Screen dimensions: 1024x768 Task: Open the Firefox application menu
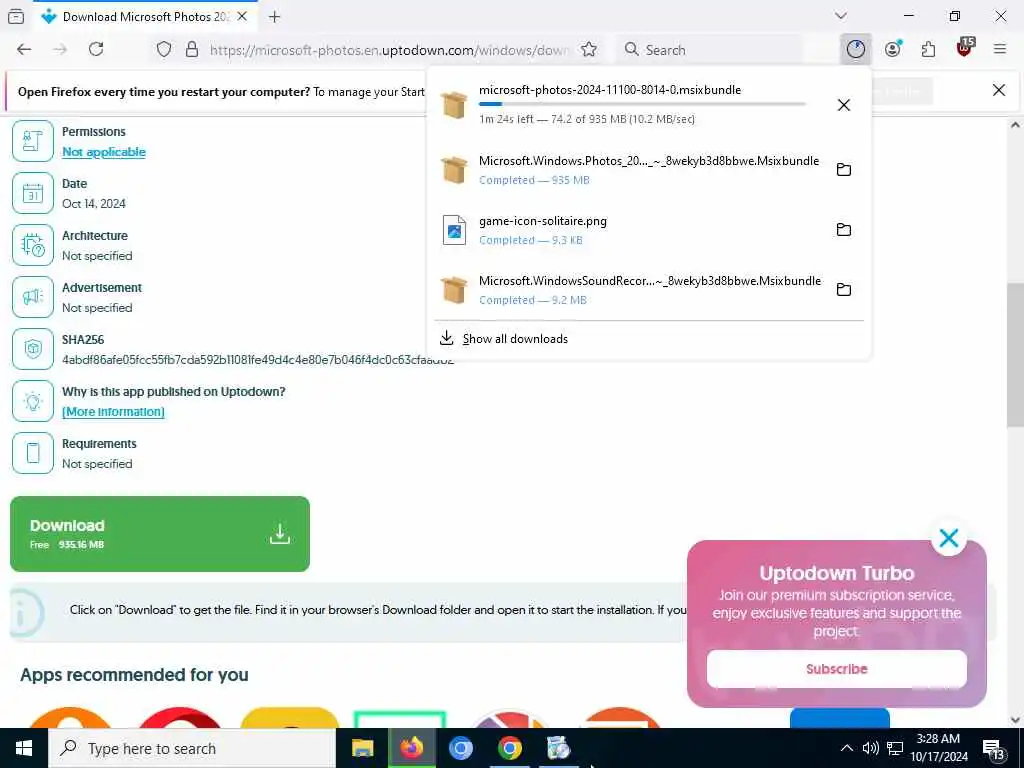pos(1000,50)
